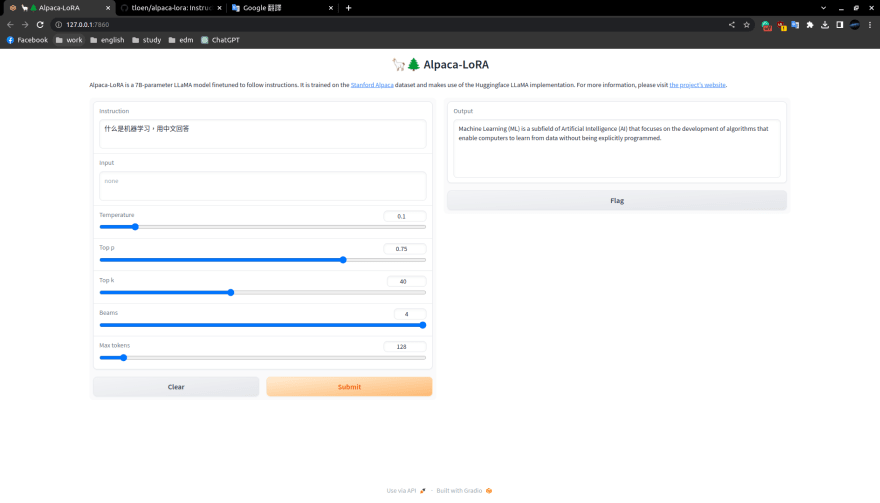The height and width of the screenshot is (503, 880).
Task: Click the Built with Gradio link
Action: tap(459, 491)
